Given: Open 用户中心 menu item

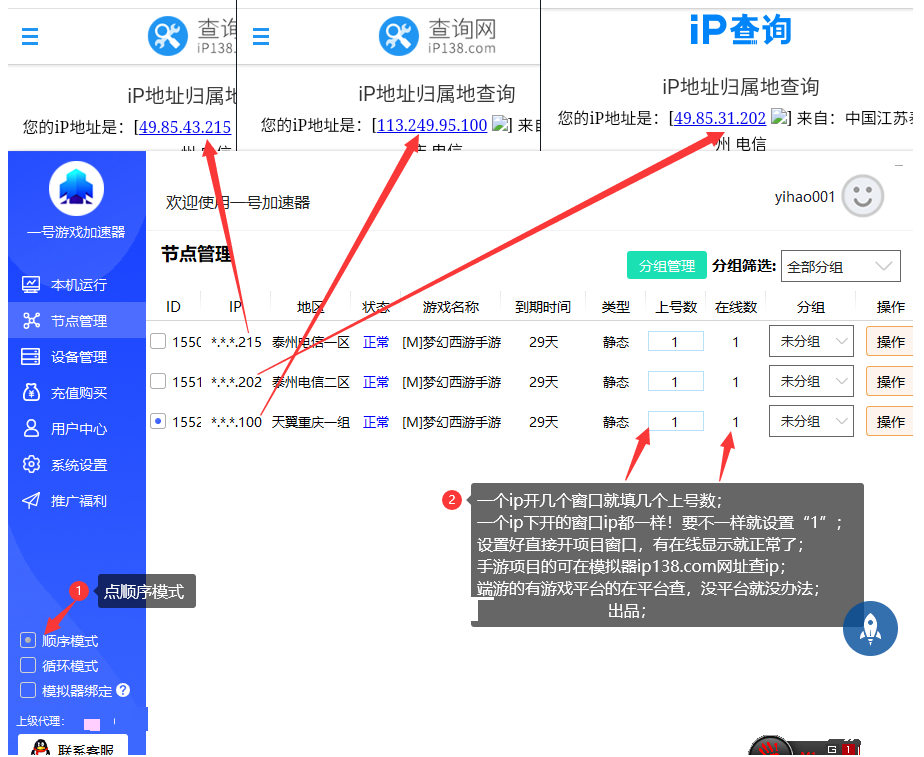Looking at the screenshot, I should [x=77, y=428].
